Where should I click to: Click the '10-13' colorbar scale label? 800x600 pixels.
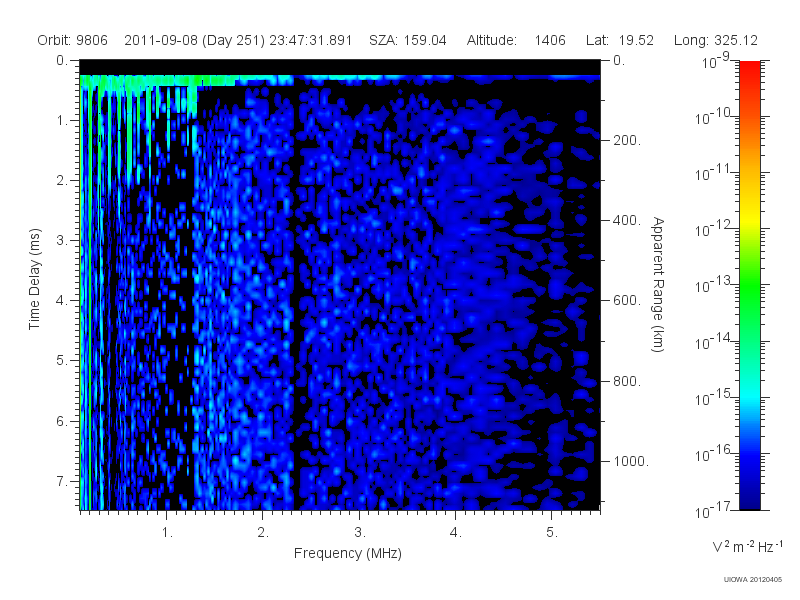tap(714, 285)
